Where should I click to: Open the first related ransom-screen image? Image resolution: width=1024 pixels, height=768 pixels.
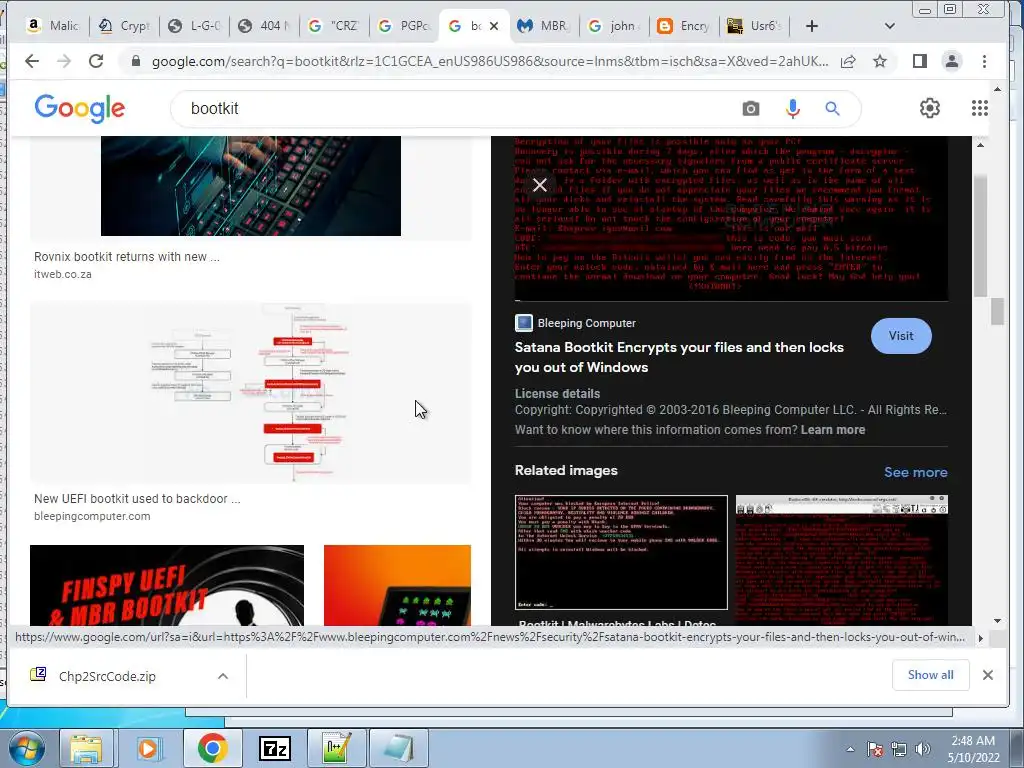click(x=621, y=552)
